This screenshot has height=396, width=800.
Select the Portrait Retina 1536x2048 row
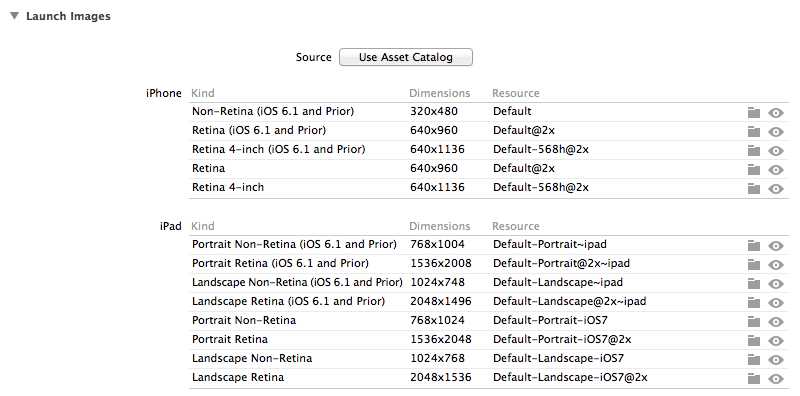(x=489, y=339)
